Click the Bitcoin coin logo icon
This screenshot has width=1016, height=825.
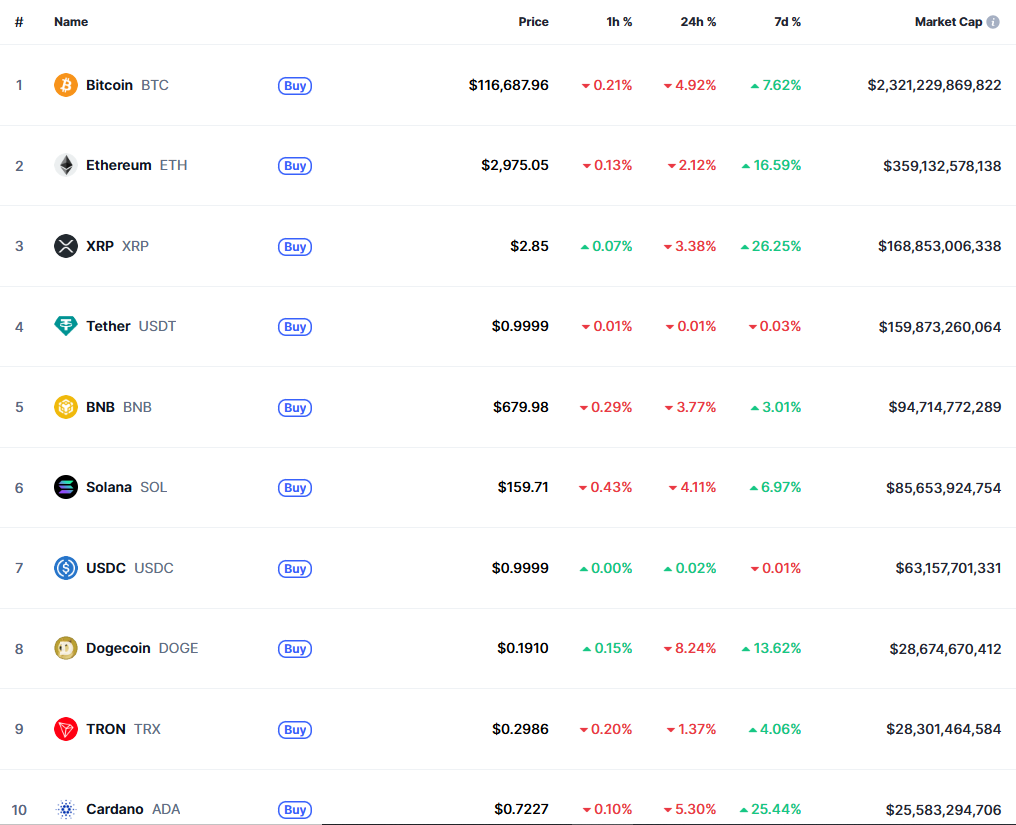coord(66,85)
